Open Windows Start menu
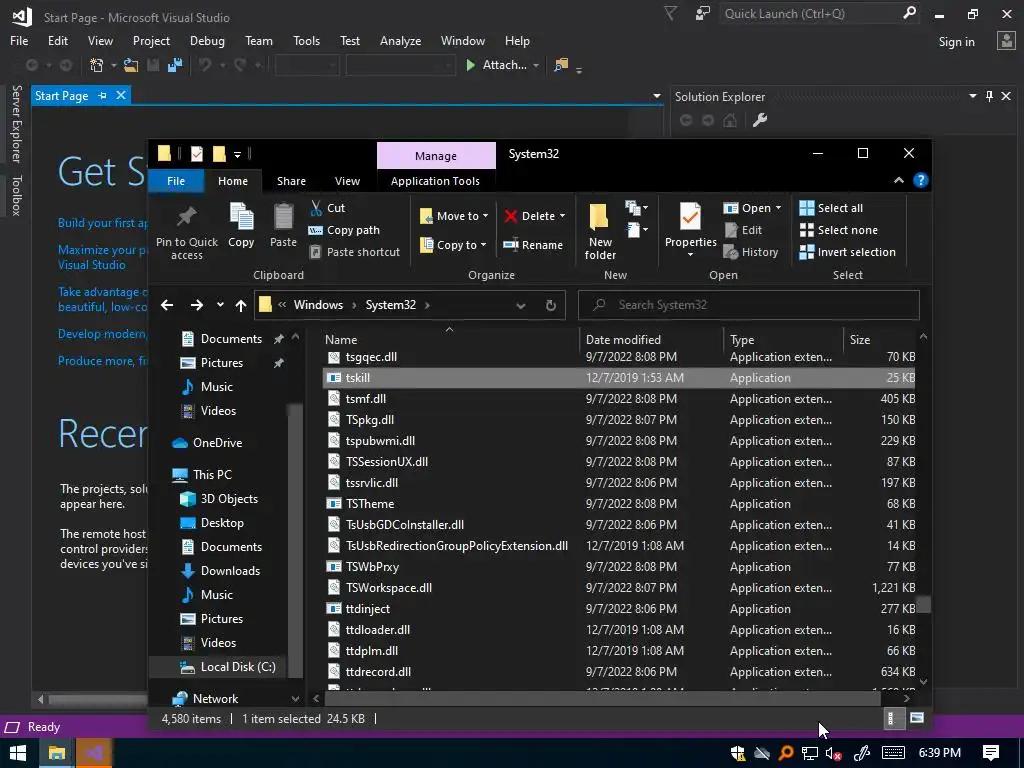1024x768 pixels. [18, 753]
